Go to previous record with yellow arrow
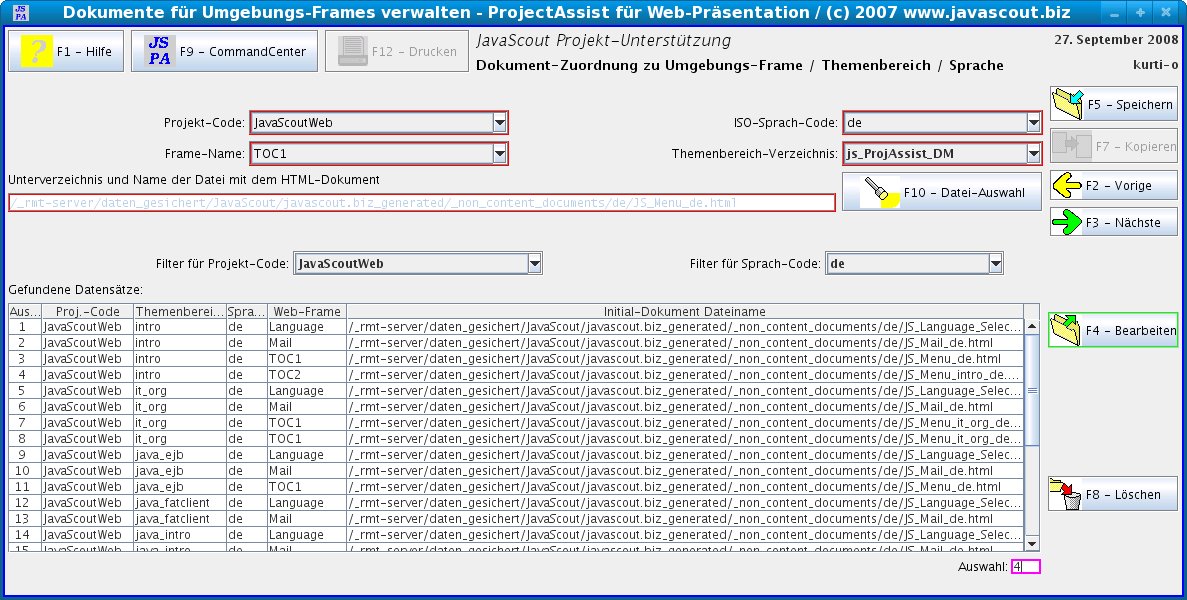This screenshot has height=600, width=1187. (1068, 185)
